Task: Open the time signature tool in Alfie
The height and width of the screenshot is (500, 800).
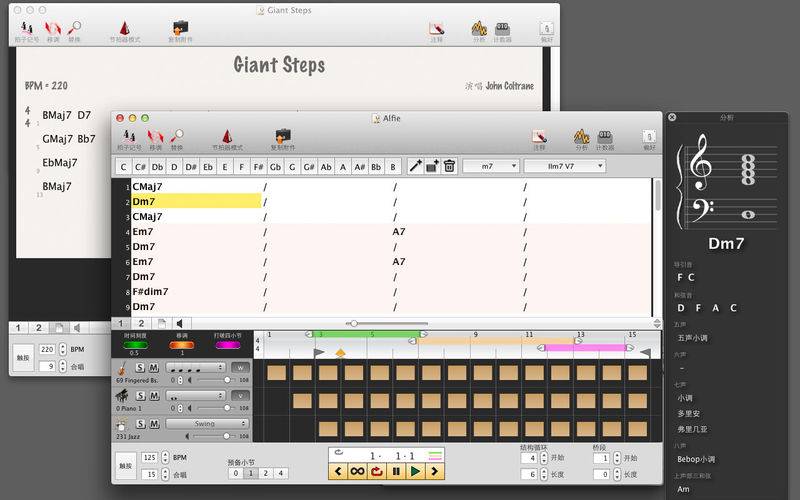Action: 129,137
